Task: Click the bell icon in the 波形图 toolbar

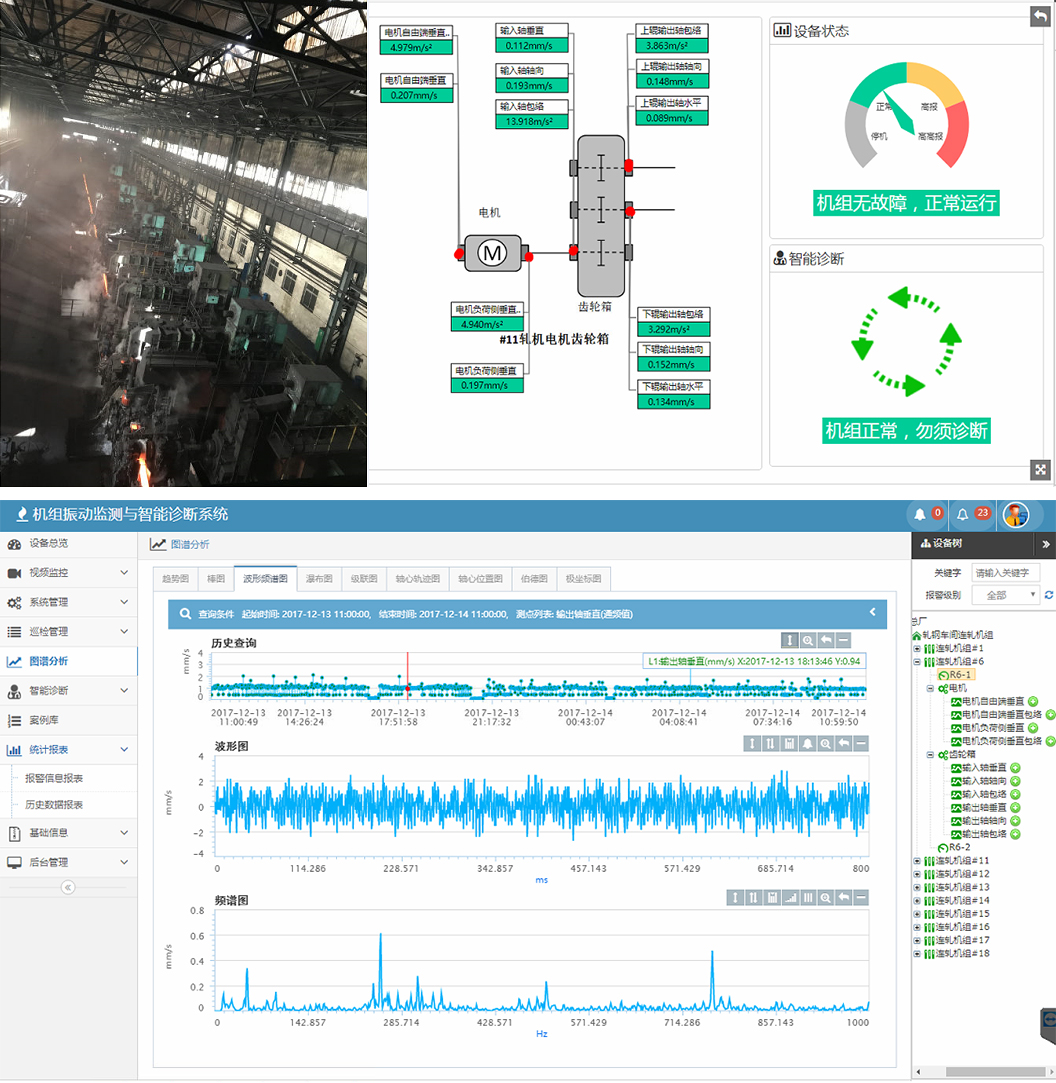Action: [807, 743]
